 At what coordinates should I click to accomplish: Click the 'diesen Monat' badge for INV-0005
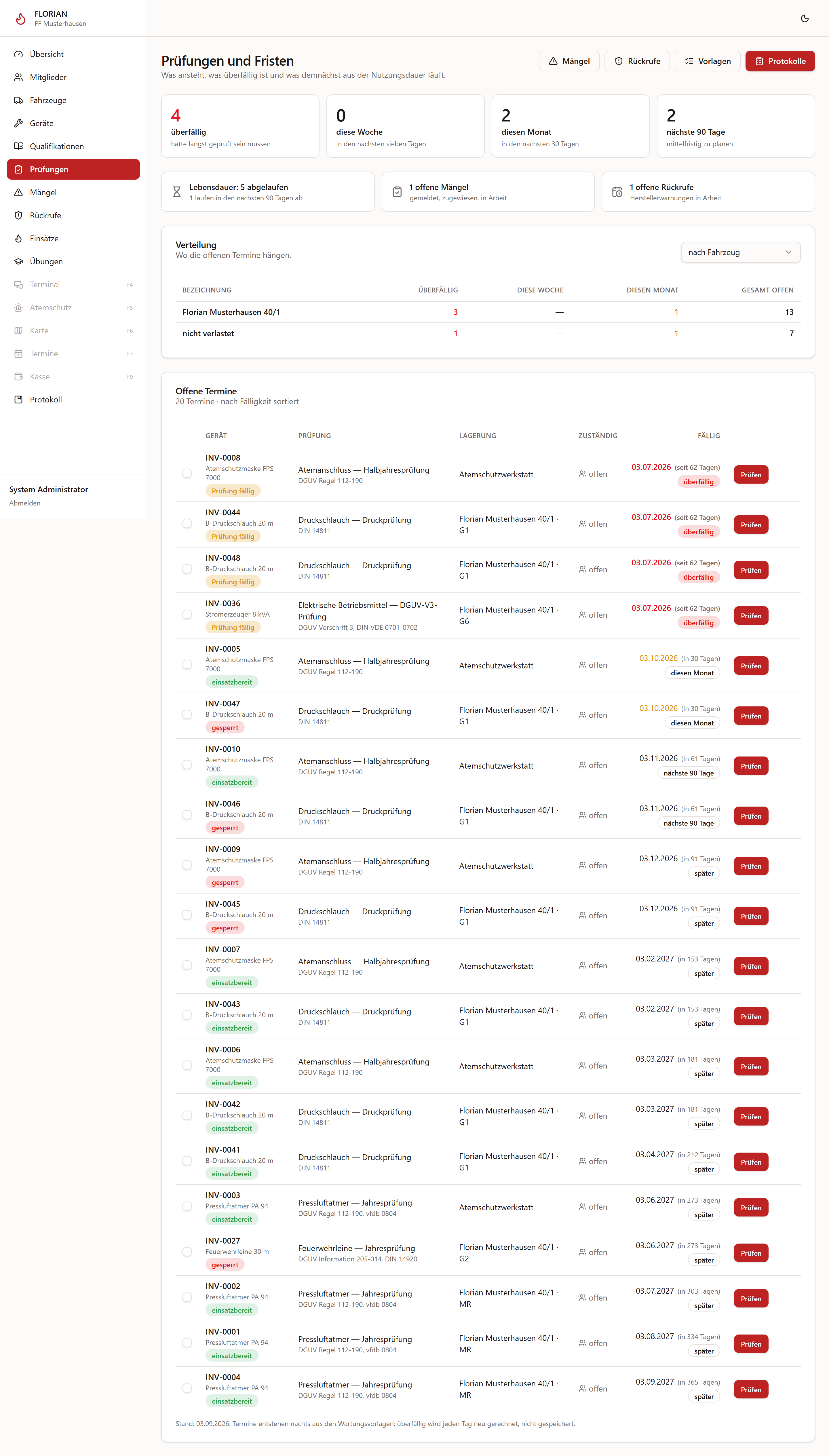(x=692, y=673)
